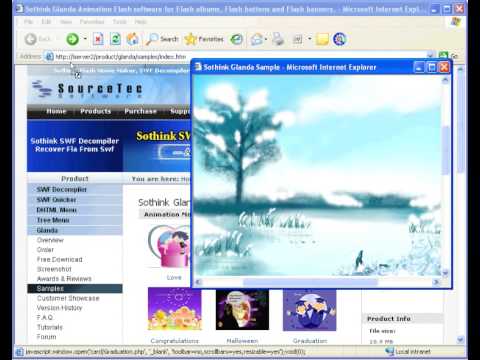
Task: Click scroll up arrow in Glanda Sample window
Action: [445, 80]
